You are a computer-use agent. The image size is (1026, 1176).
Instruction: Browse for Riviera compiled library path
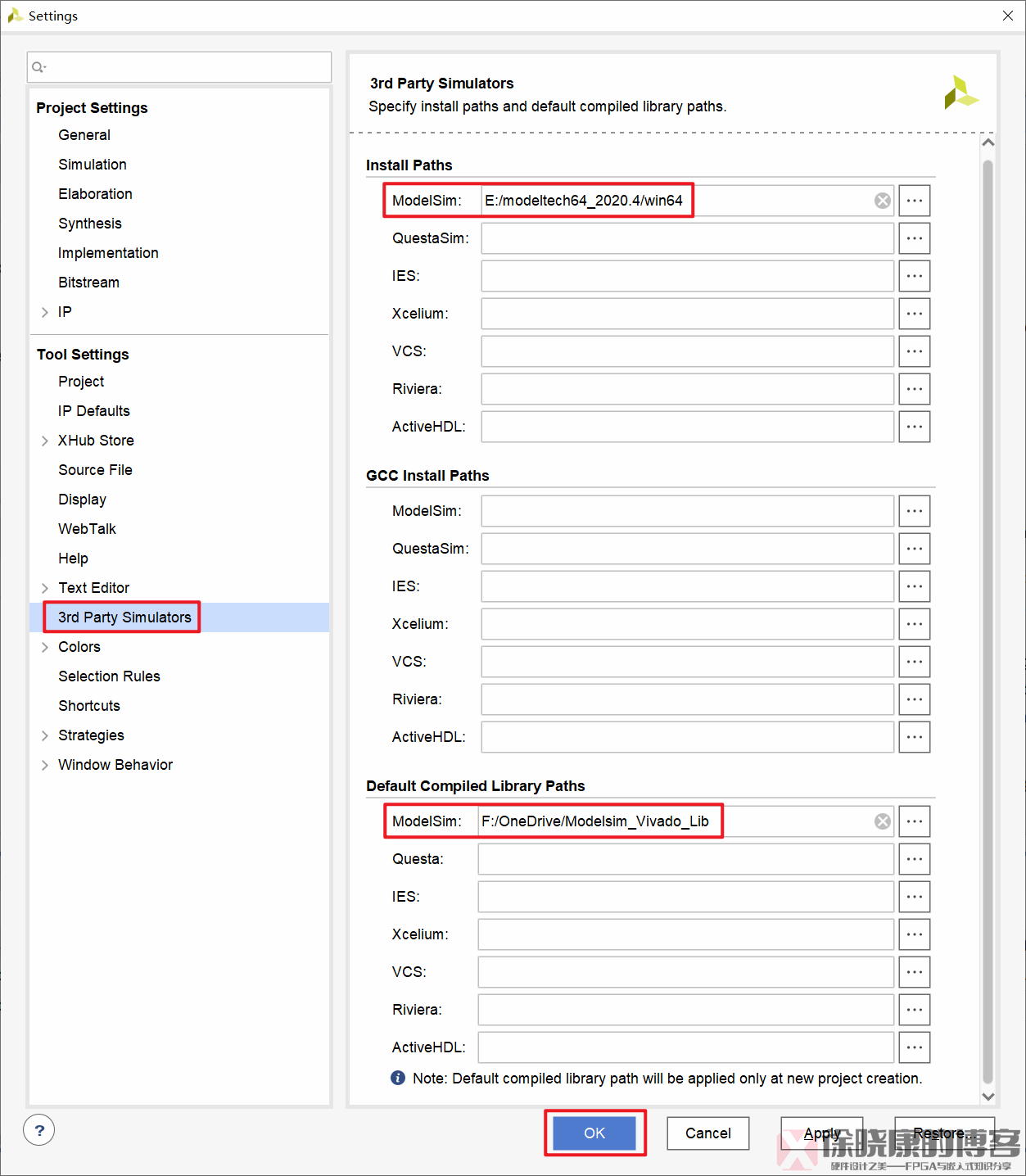[x=915, y=1010]
